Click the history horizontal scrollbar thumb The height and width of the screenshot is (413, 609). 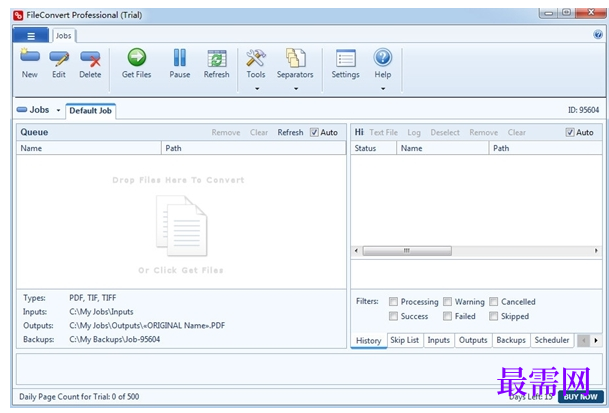407,251
